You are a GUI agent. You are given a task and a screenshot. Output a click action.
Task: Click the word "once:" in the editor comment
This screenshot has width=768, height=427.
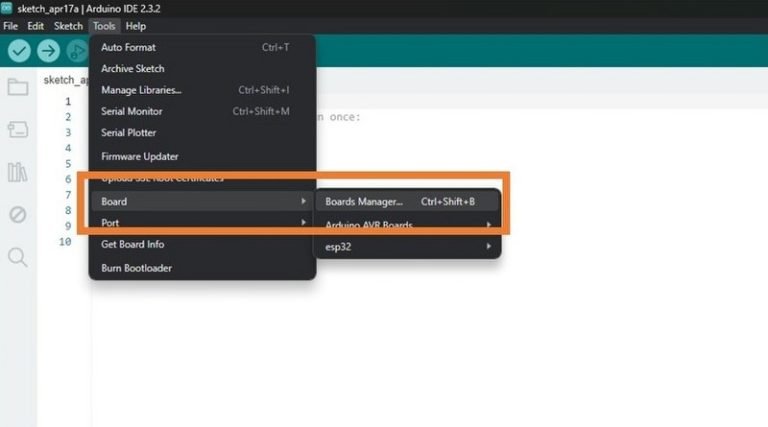click(345, 117)
